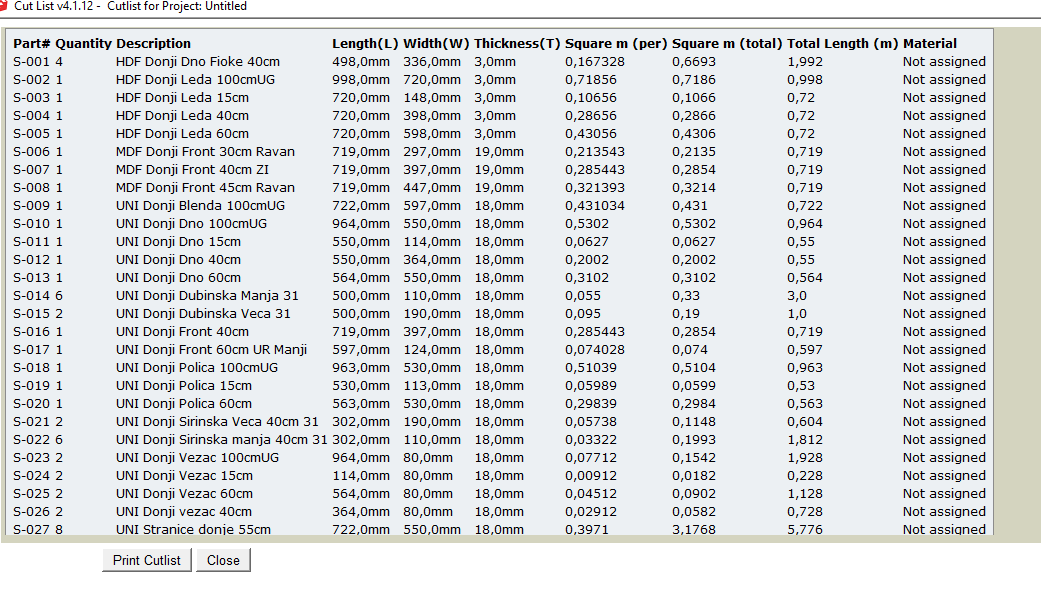Viewport: 1041px width, 589px height.
Task: Click 'HDF Donji Dno Fioke 40cm' description
Action: pyautogui.click(x=198, y=62)
